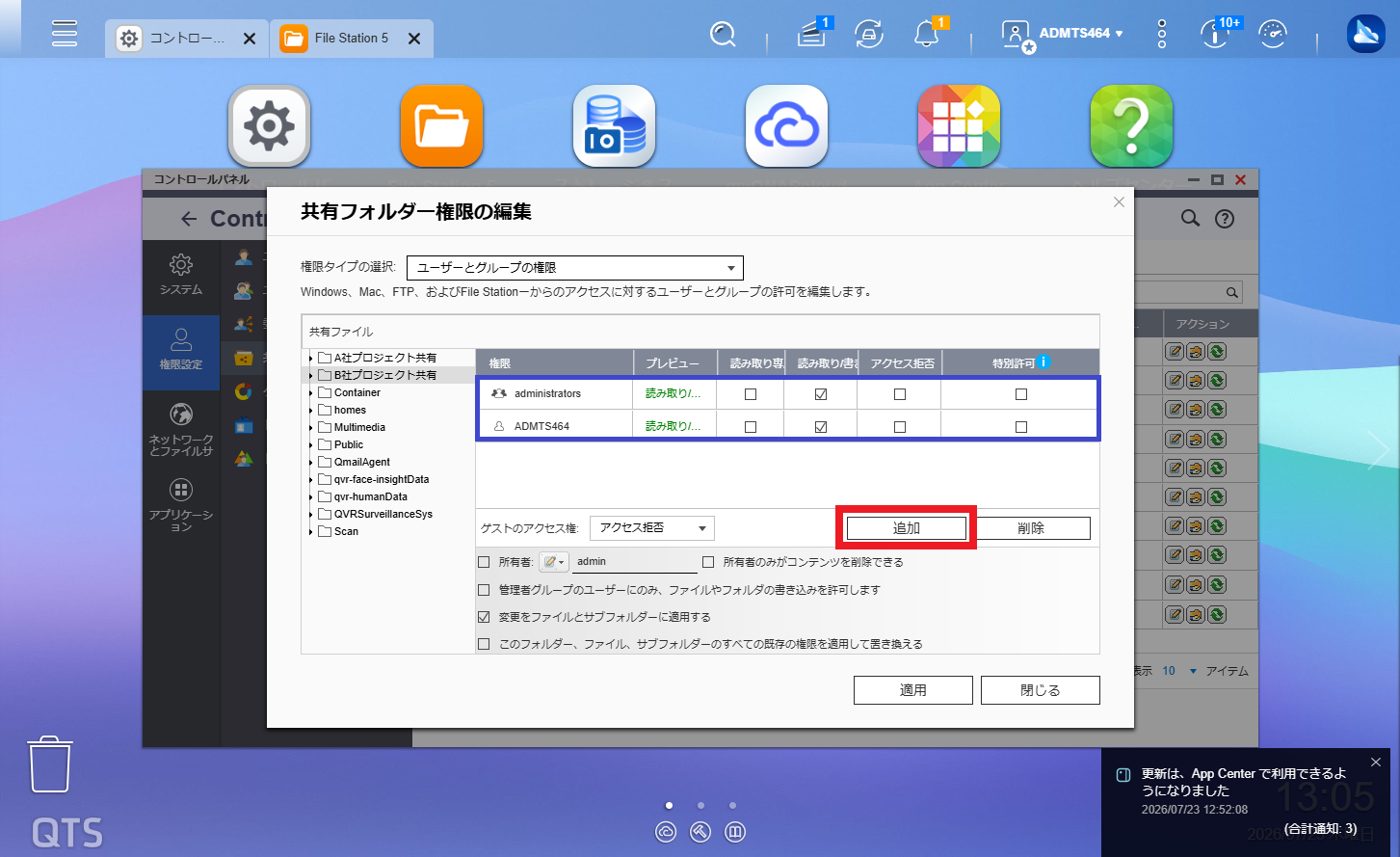Viewport: 1400px width, 857px height.
Task: Expand the A社プロジェクト共有 folder
Action: (310, 359)
